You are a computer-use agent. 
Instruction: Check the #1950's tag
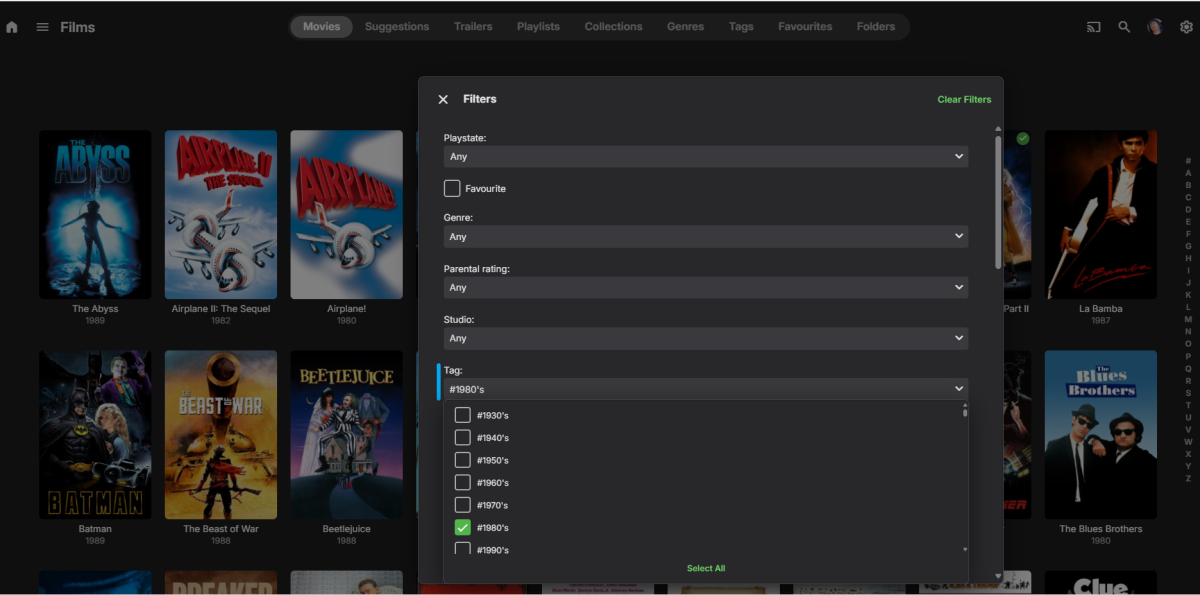tap(462, 460)
